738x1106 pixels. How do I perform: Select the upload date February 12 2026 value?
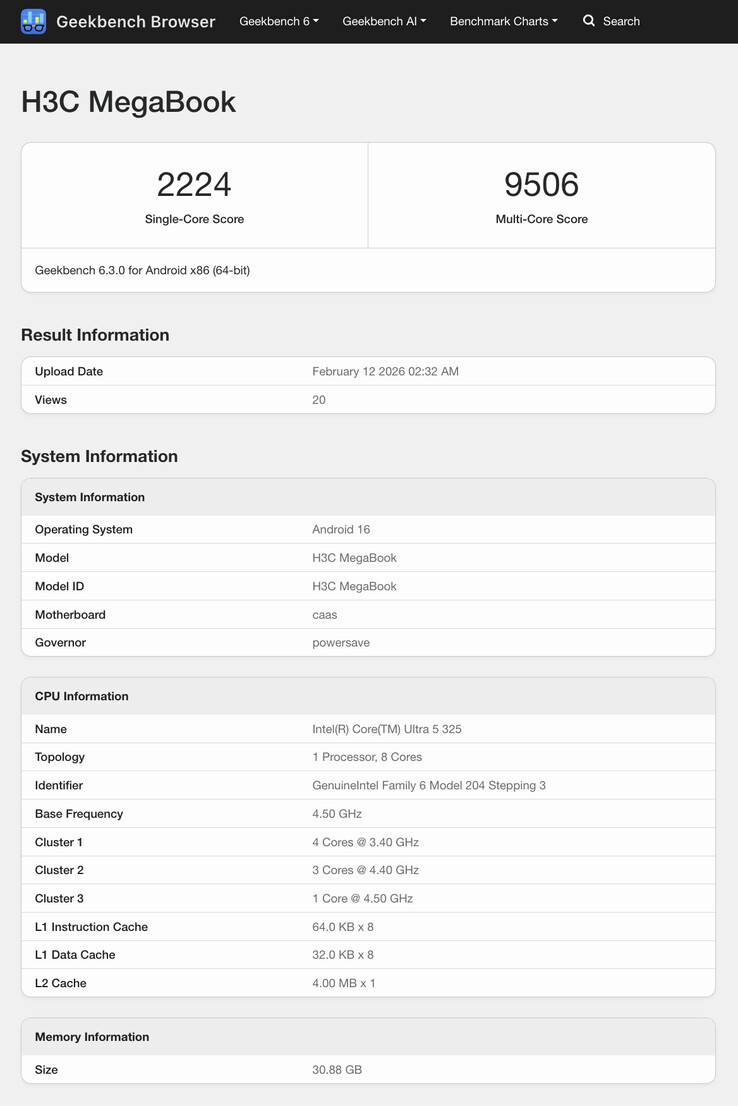(x=385, y=371)
